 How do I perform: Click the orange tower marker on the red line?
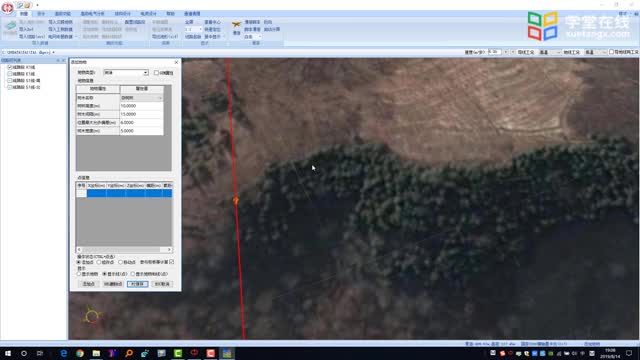click(x=236, y=200)
